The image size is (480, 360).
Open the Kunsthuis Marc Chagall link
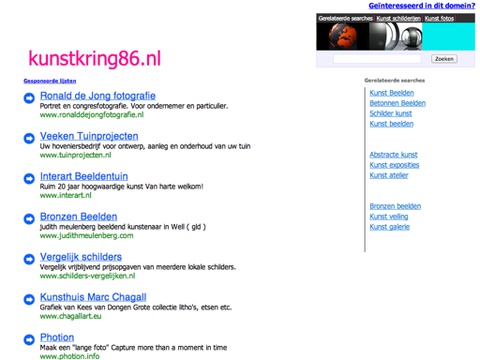[93, 297]
